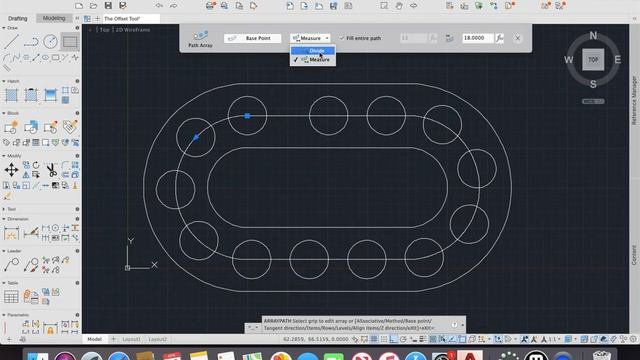Open the Content side panel

point(634,255)
